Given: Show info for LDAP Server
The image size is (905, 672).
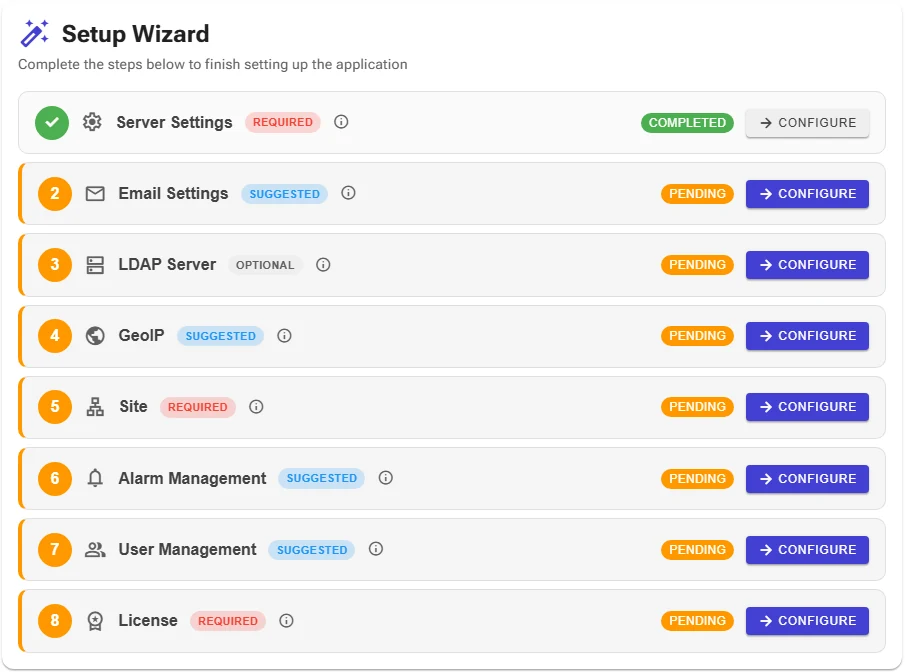Looking at the screenshot, I should point(323,264).
